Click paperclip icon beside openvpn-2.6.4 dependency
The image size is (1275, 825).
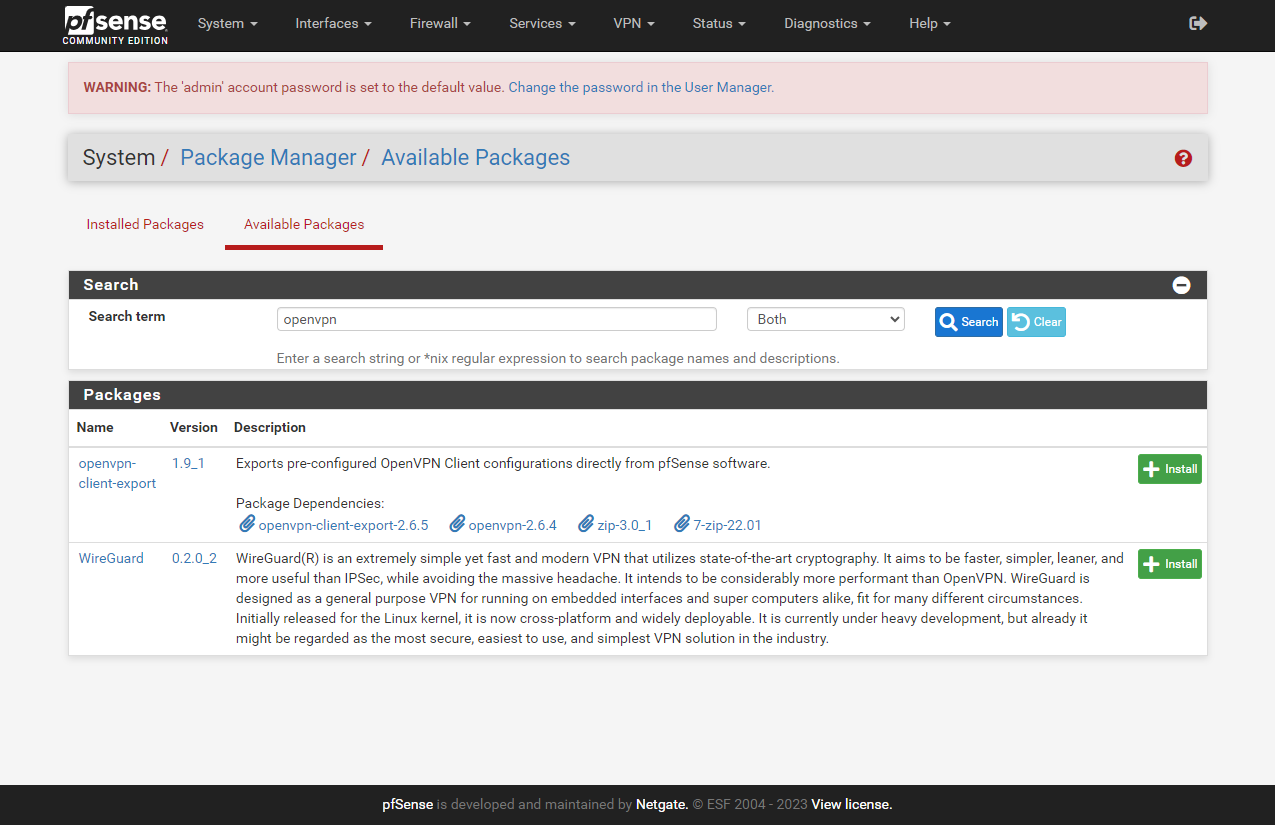458,523
